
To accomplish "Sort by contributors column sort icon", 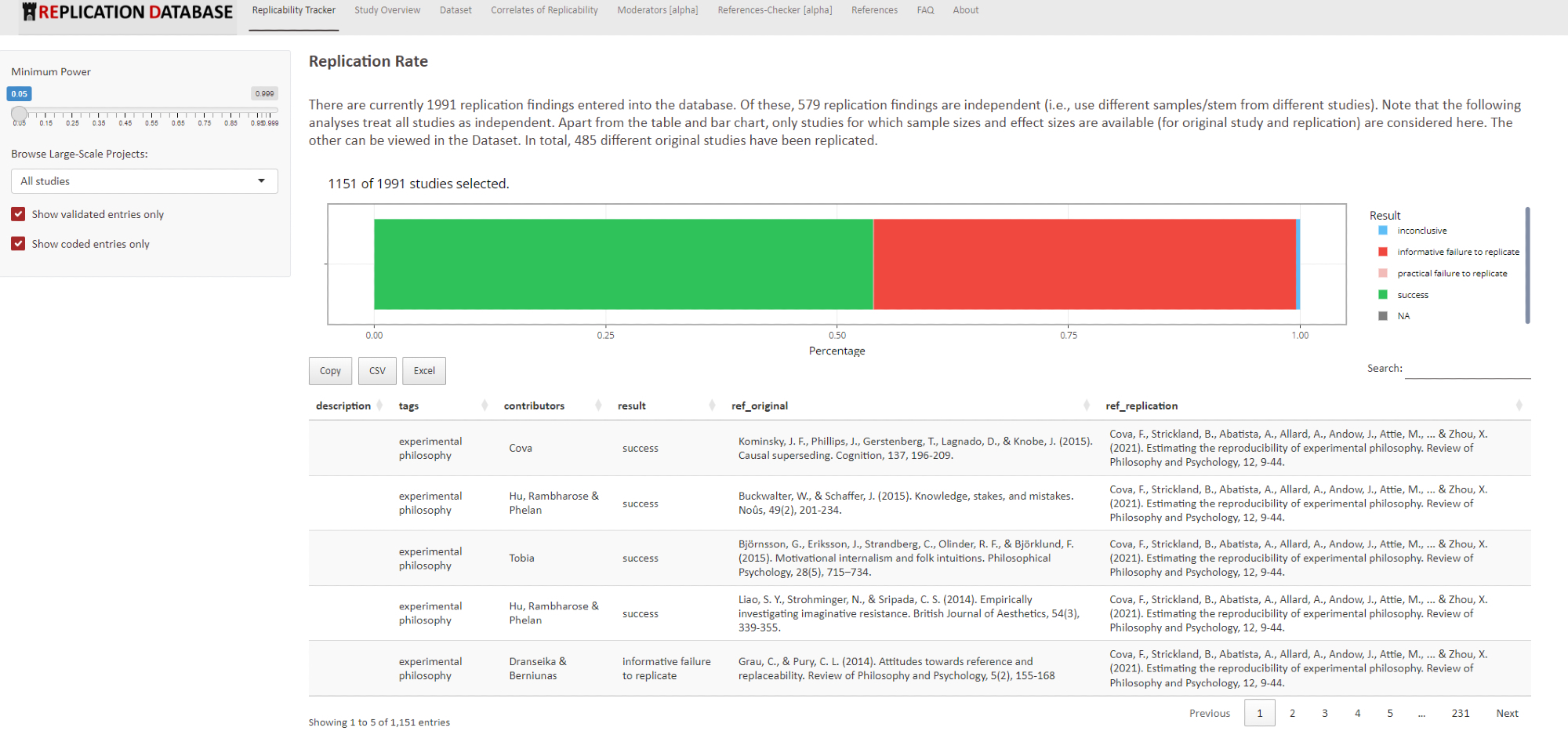I will [x=598, y=406].
